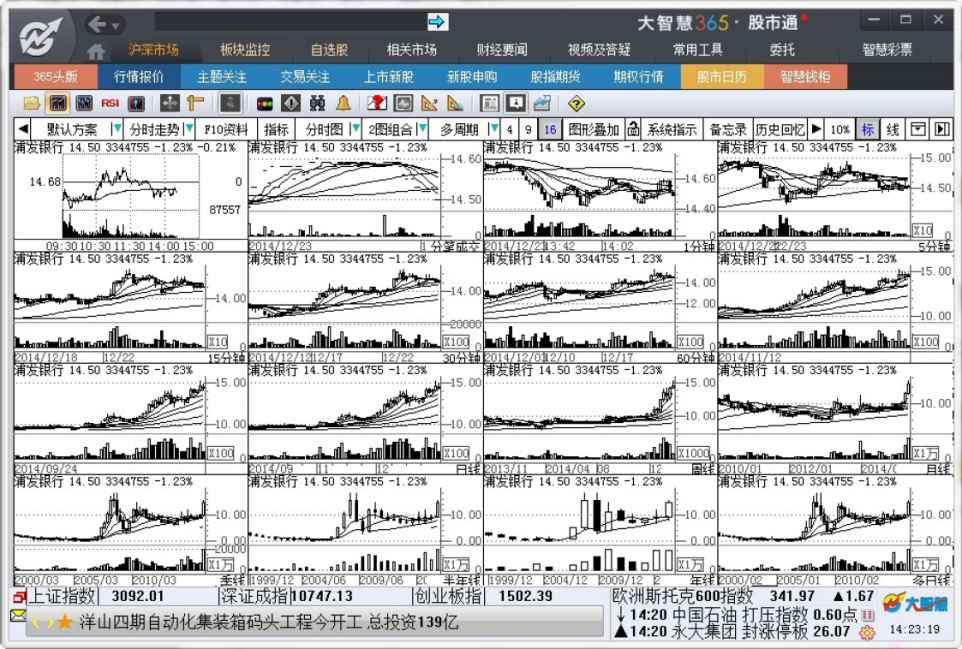The image size is (962, 649).
Task: Expand the 多周期 dropdown arrow
Action: click(493, 129)
